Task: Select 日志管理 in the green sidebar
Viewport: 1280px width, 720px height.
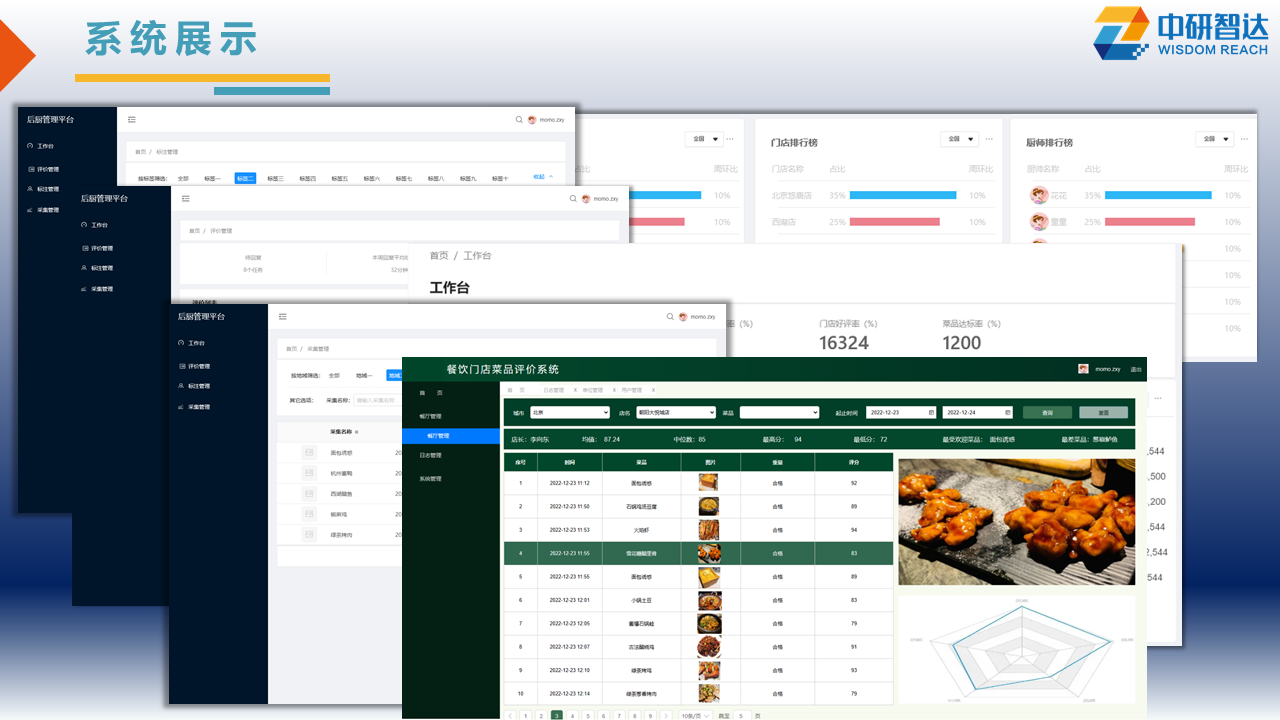Action: [430, 455]
